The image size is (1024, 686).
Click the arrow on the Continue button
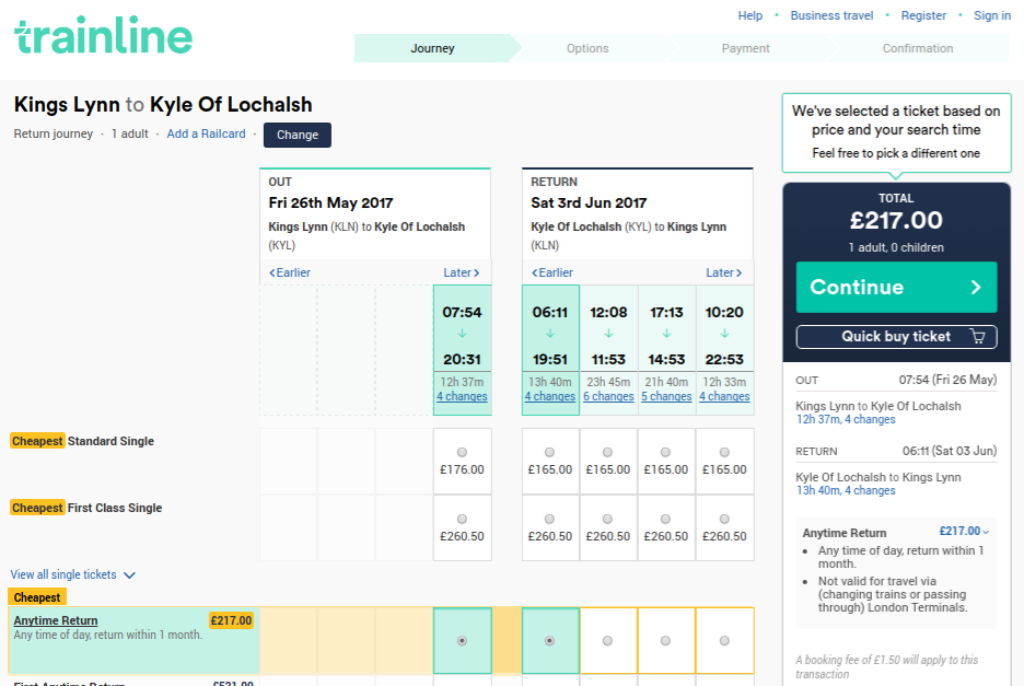pos(976,287)
